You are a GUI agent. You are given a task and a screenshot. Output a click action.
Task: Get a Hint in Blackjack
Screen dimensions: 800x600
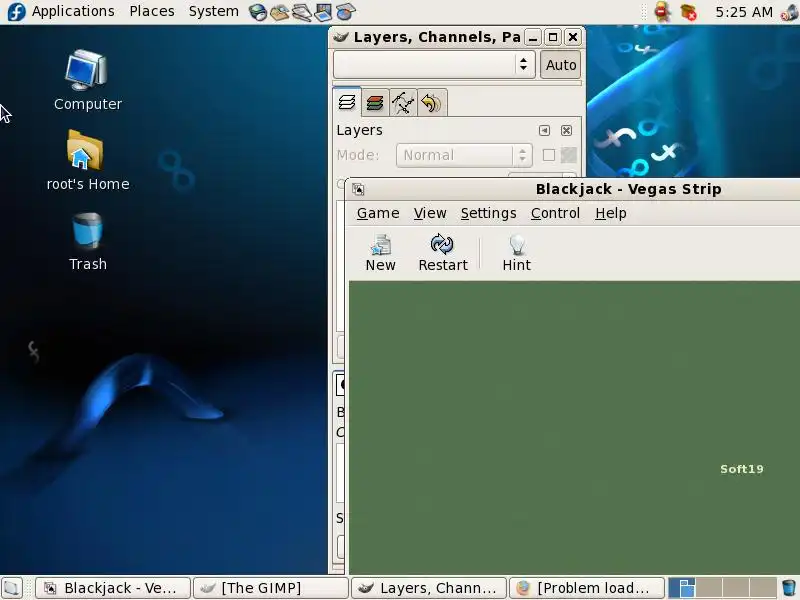(x=516, y=252)
